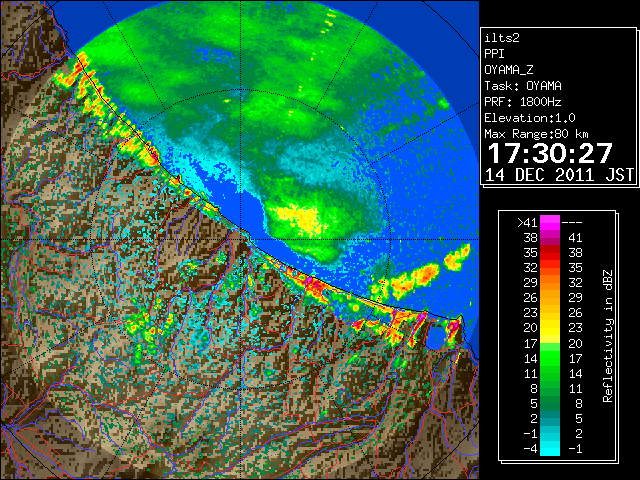Select the orange 29 to 32 dBZ swatch
The height and width of the screenshot is (480, 640).
(550, 283)
